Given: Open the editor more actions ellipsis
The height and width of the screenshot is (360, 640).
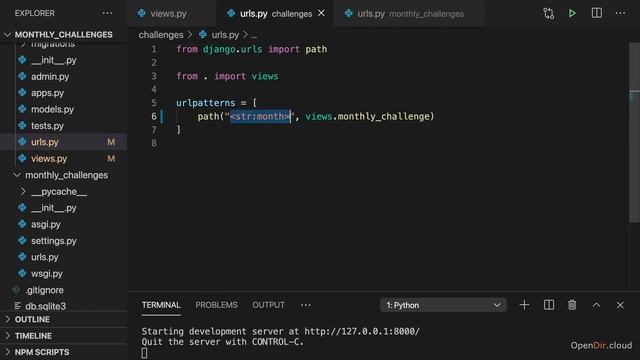Looking at the screenshot, I should click(620, 13).
